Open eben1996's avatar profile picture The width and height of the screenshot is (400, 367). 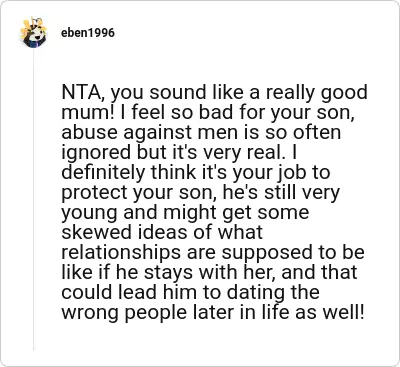tap(34, 33)
